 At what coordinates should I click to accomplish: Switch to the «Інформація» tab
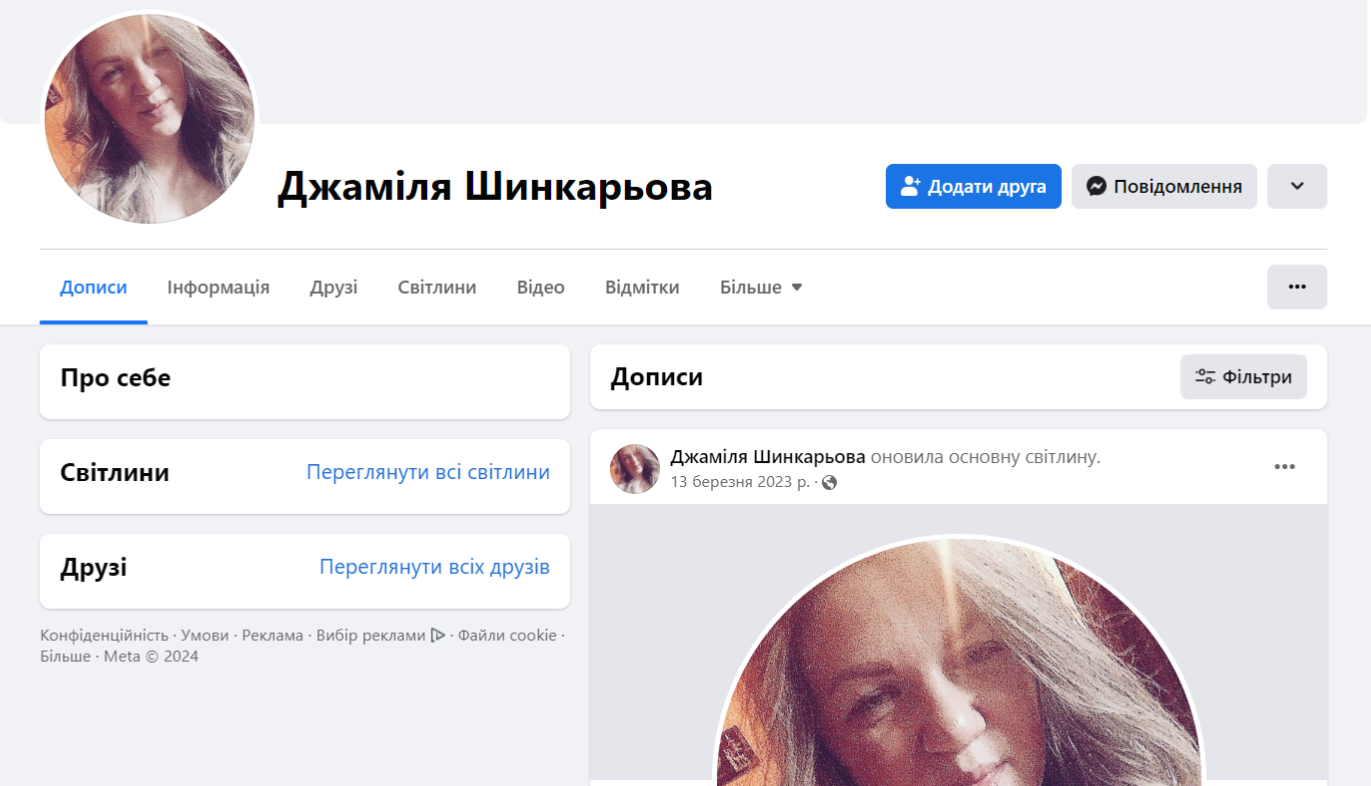tap(218, 288)
